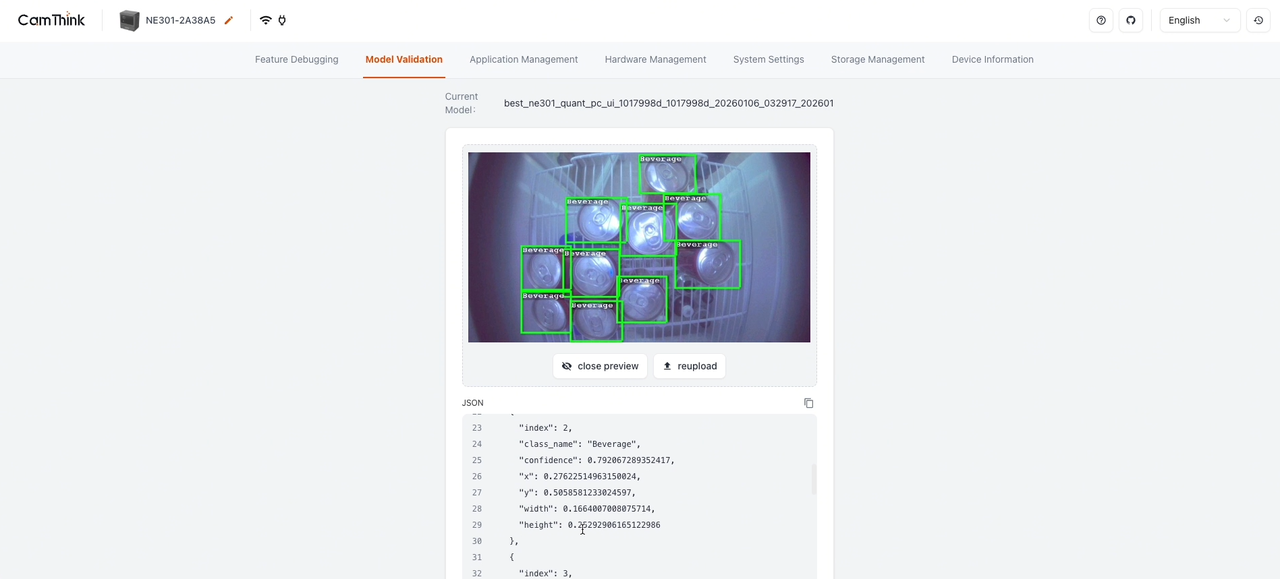Copy JSON output using the copy icon
The image size is (1280, 579).
click(809, 403)
